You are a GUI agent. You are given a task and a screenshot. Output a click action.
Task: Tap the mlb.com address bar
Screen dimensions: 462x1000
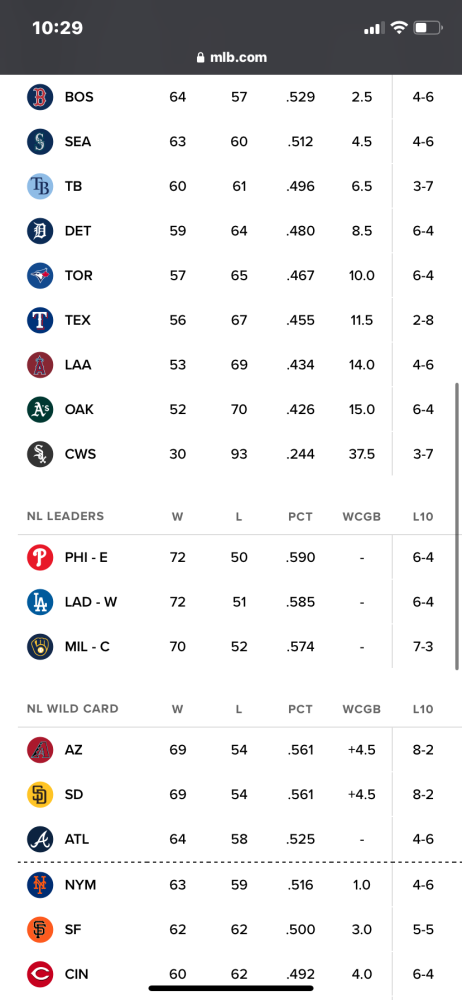pos(231,57)
